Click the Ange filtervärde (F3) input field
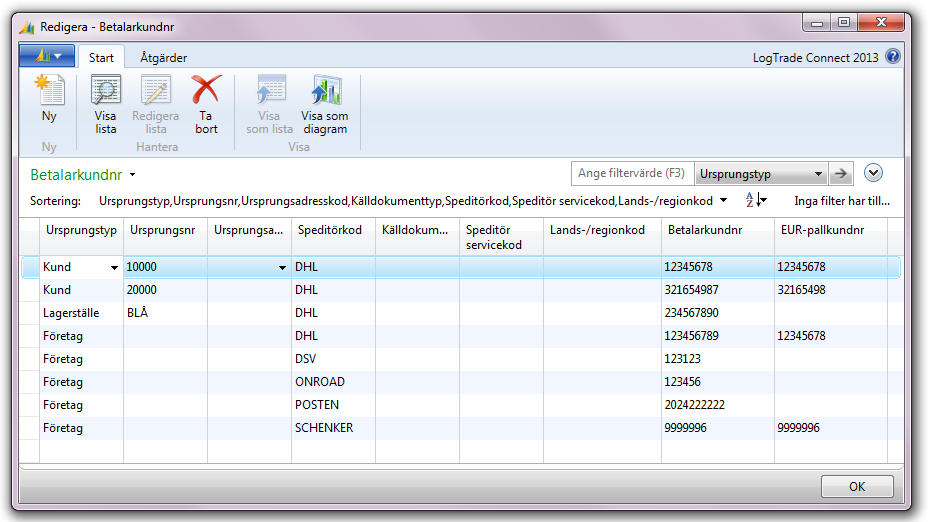This screenshot has width=930, height=522. click(x=632, y=173)
